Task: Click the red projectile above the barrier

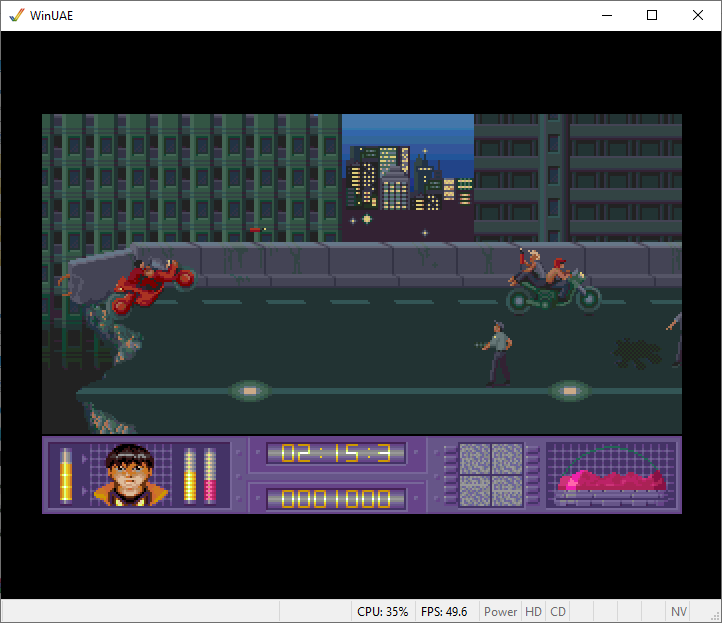Action: [258, 229]
